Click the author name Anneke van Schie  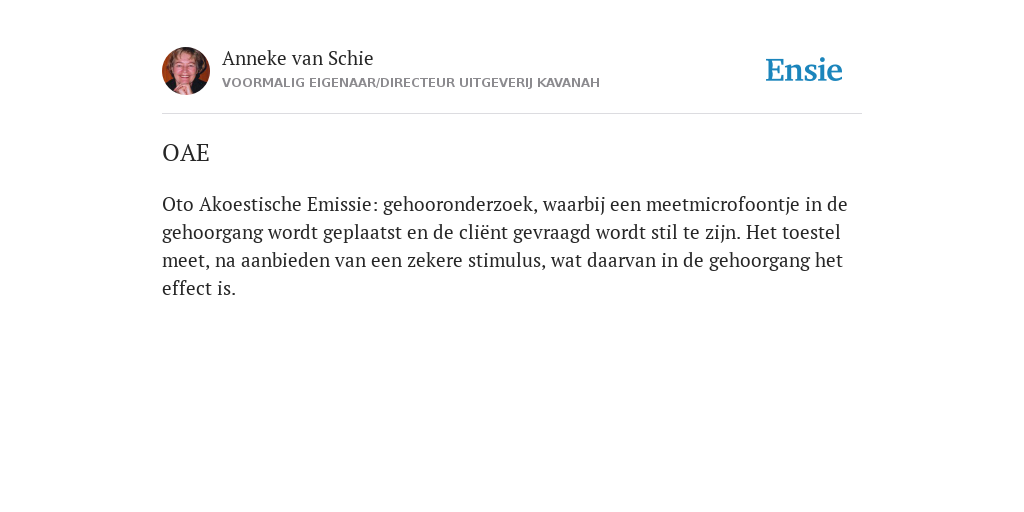[298, 58]
